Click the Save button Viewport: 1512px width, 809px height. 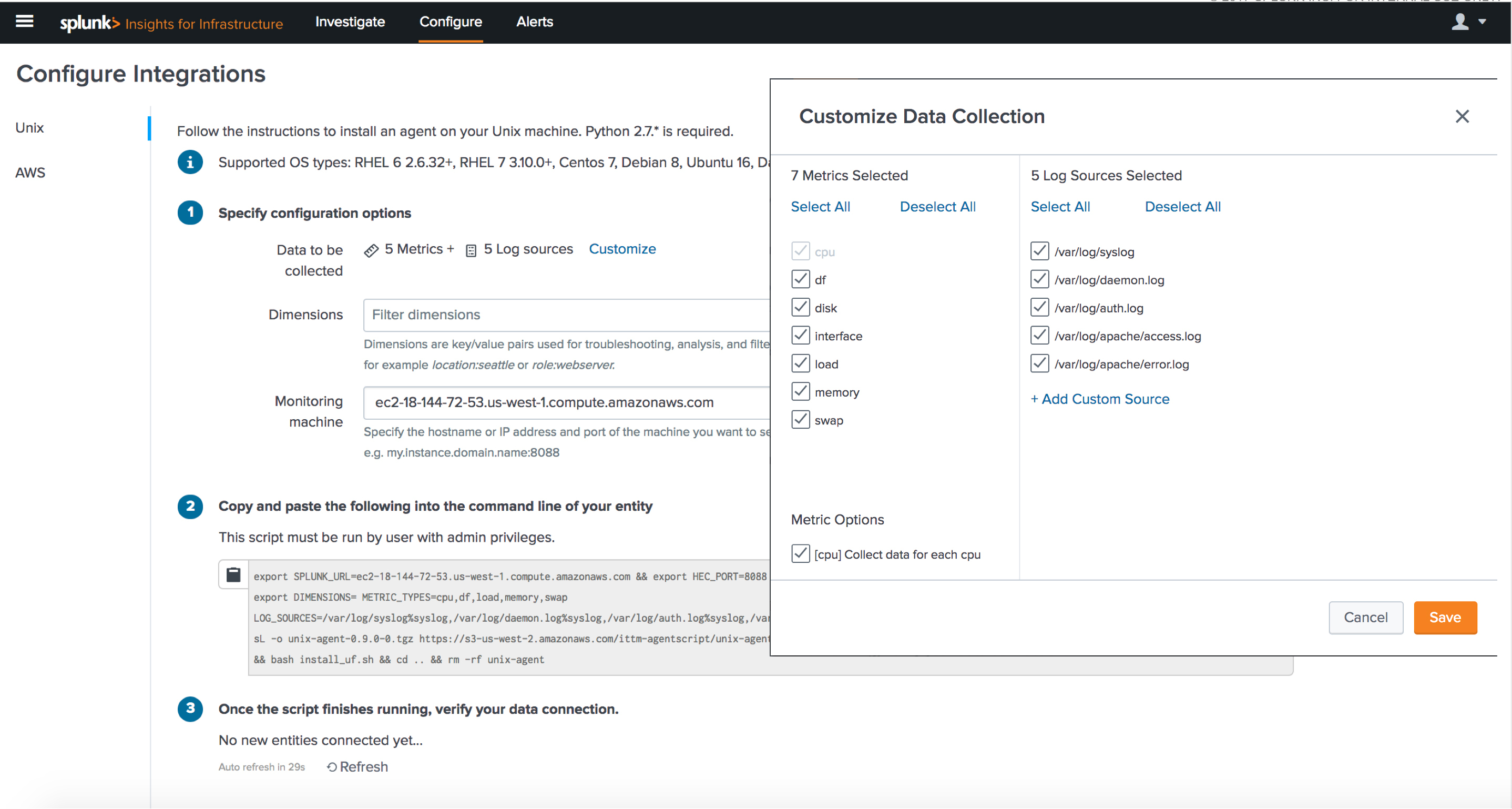(x=1445, y=617)
